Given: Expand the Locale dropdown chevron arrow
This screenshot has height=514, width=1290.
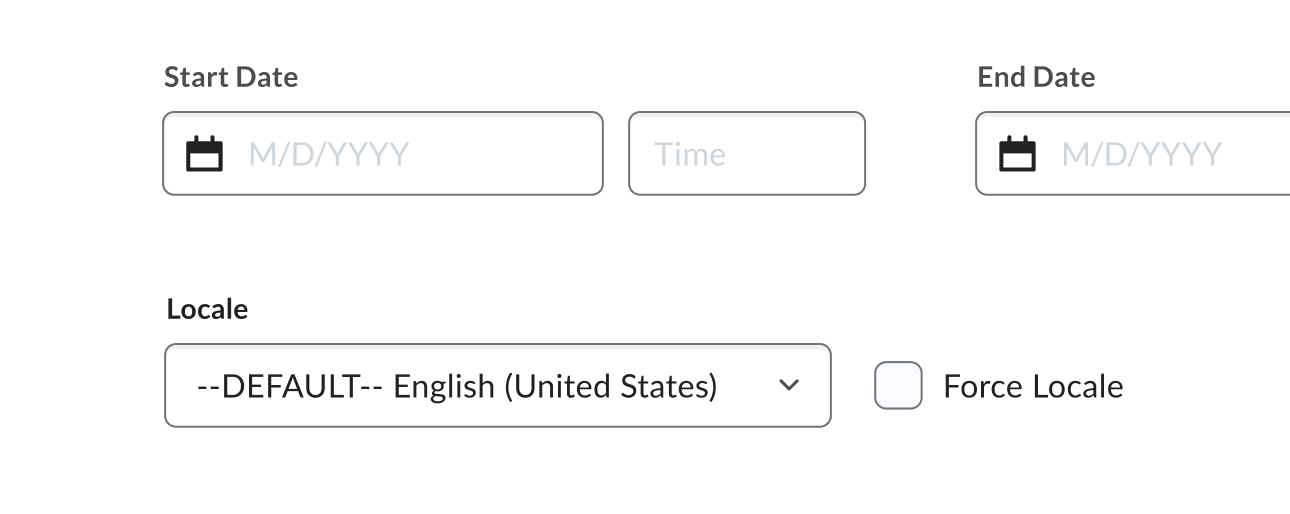Looking at the screenshot, I should 789,385.
